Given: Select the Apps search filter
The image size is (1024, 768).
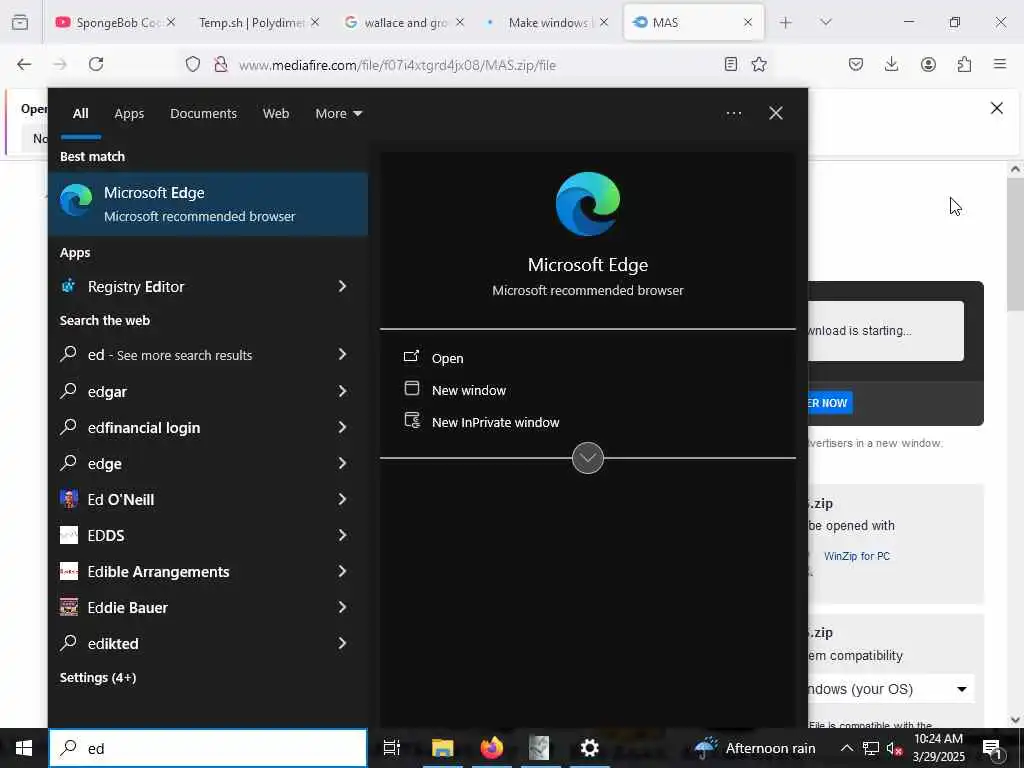Looking at the screenshot, I should pyautogui.click(x=129, y=114).
